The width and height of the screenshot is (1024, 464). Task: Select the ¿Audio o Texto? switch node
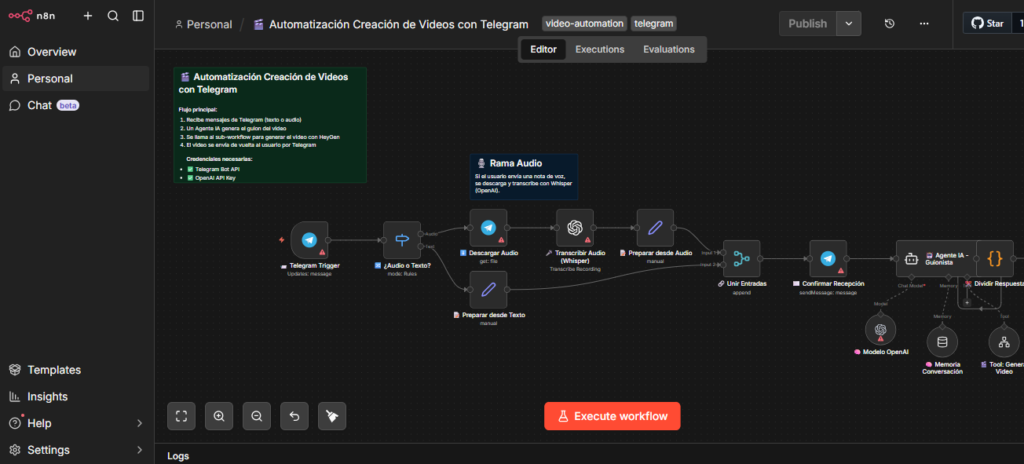tap(402, 240)
